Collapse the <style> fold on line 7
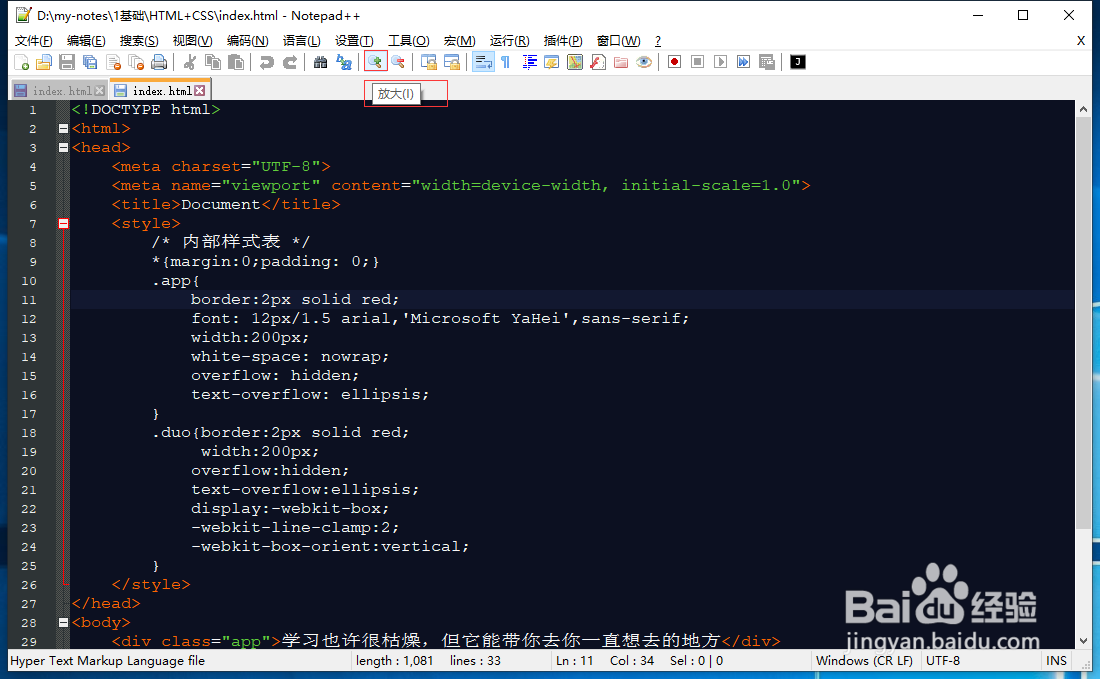The width and height of the screenshot is (1100, 679). pos(63,223)
